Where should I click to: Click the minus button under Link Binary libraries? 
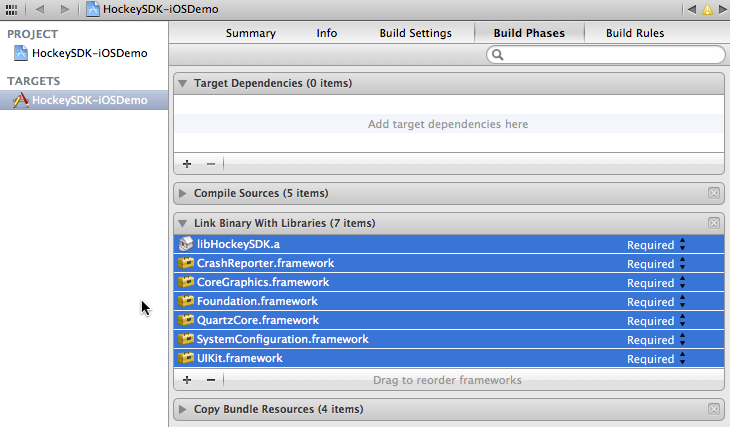click(211, 380)
